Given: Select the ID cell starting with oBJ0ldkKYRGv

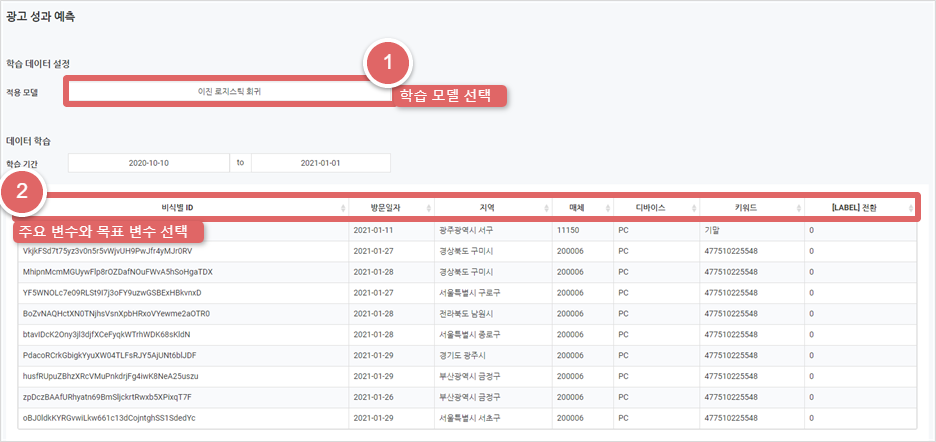Looking at the screenshot, I should click(x=183, y=418).
